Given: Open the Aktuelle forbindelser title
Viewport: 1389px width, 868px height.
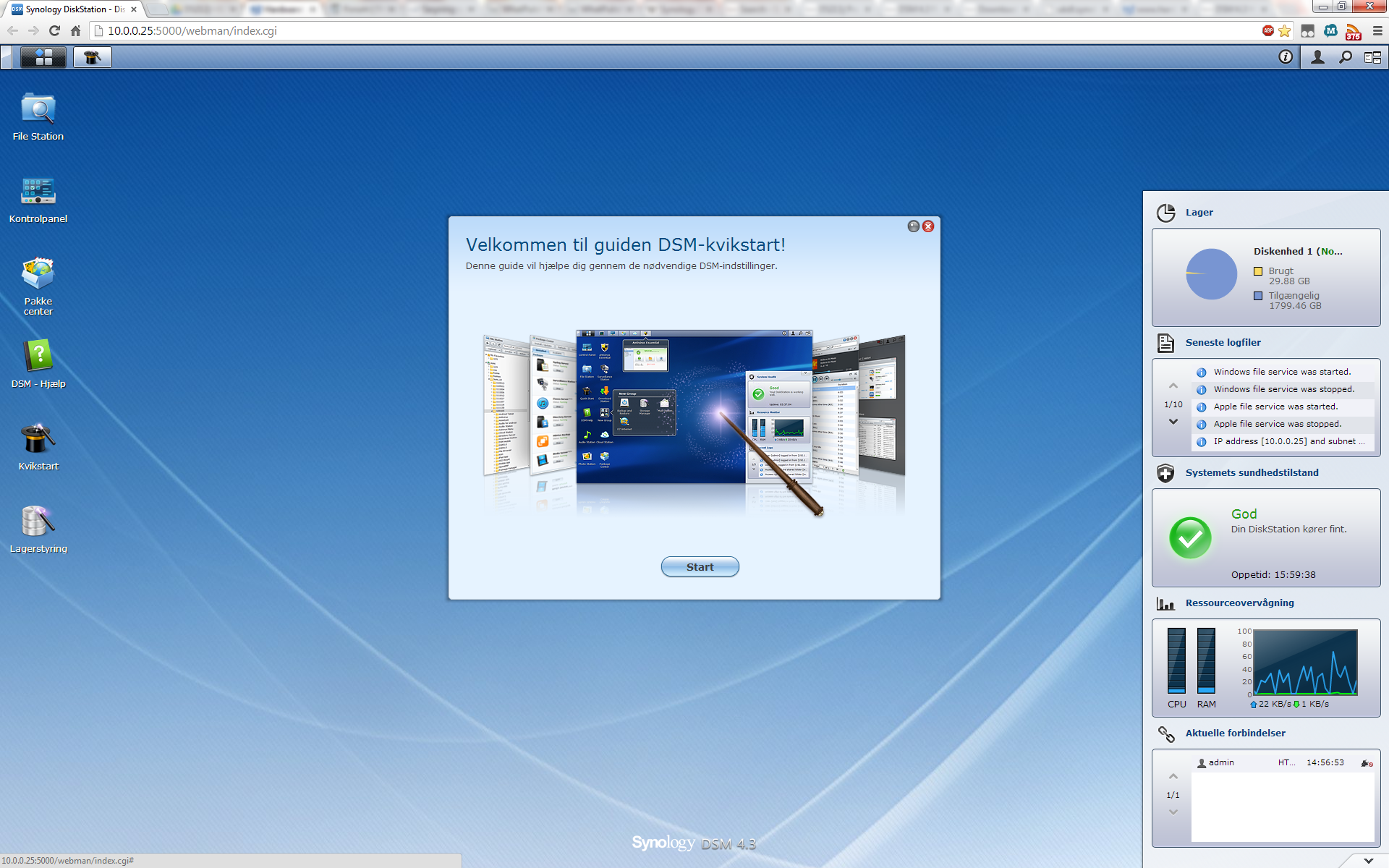Looking at the screenshot, I should [x=1235, y=733].
